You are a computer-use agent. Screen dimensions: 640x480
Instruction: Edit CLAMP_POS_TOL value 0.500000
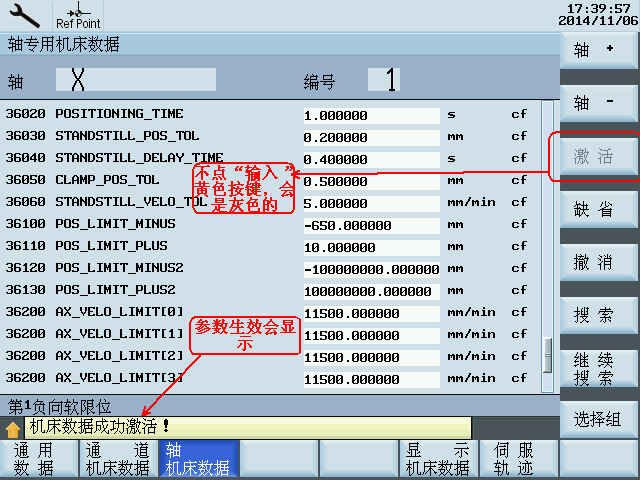click(x=371, y=182)
